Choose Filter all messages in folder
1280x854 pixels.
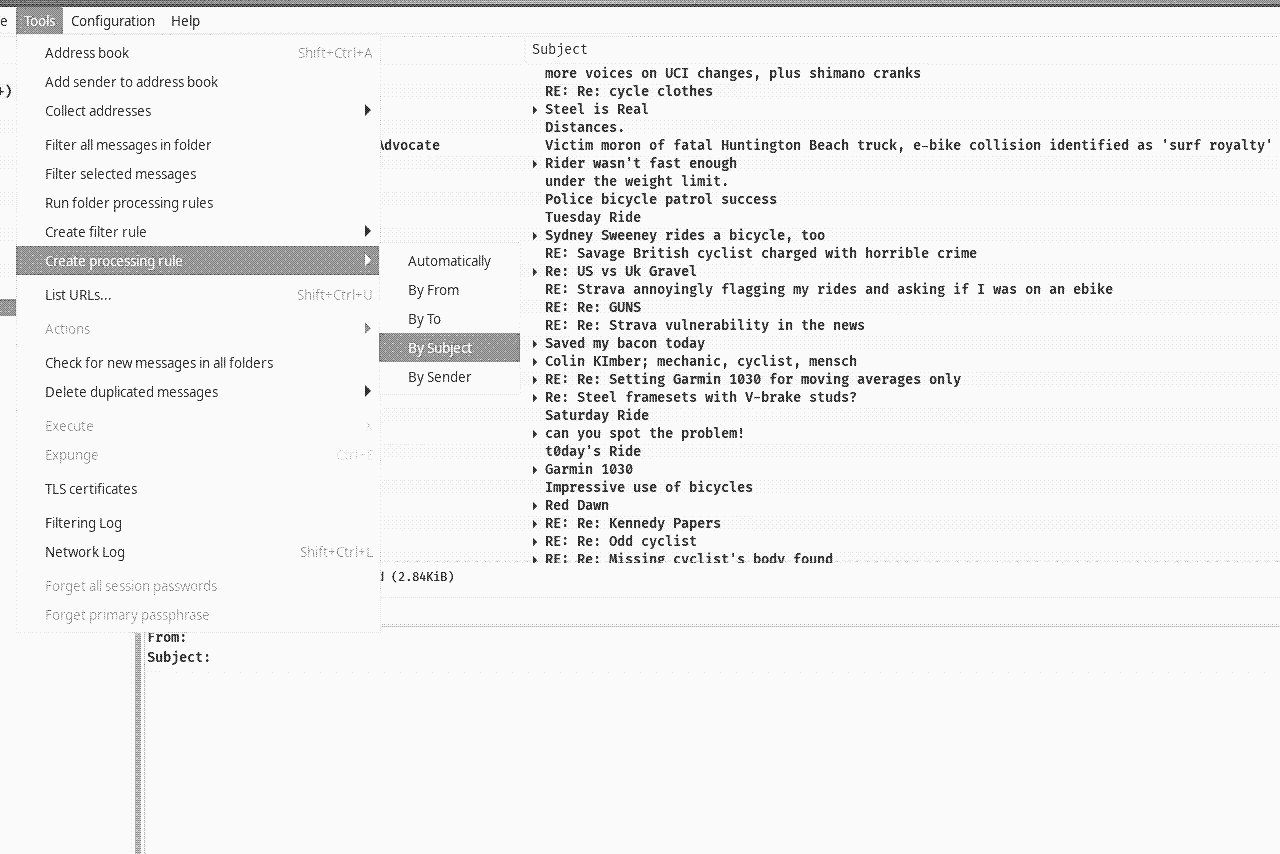point(198,145)
